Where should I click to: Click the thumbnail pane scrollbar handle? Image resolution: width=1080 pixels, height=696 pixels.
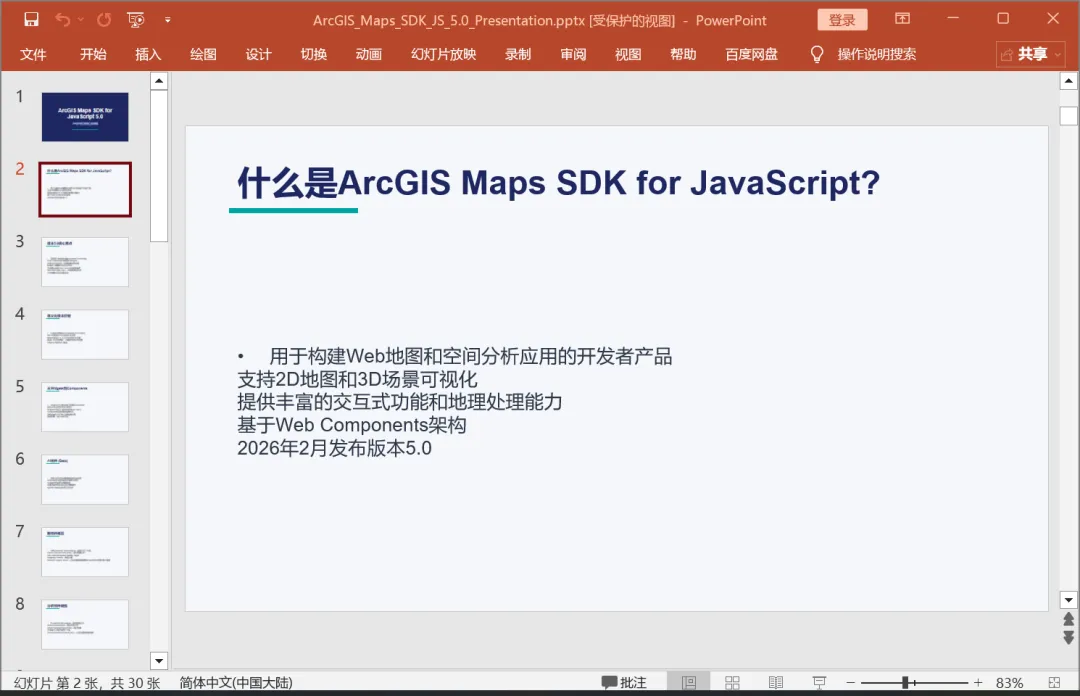click(x=159, y=165)
